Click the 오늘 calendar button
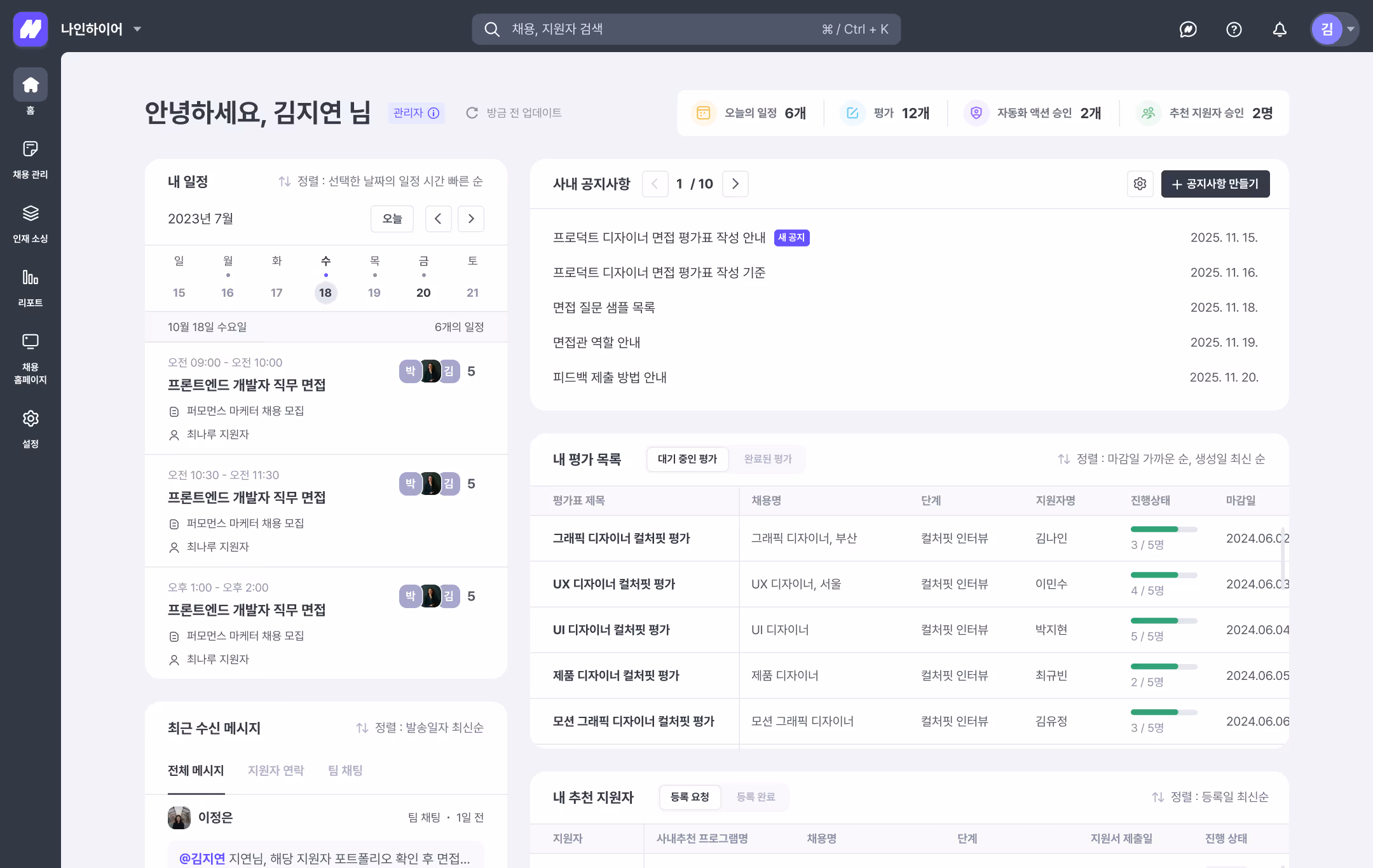 pyautogui.click(x=392, y=219)
